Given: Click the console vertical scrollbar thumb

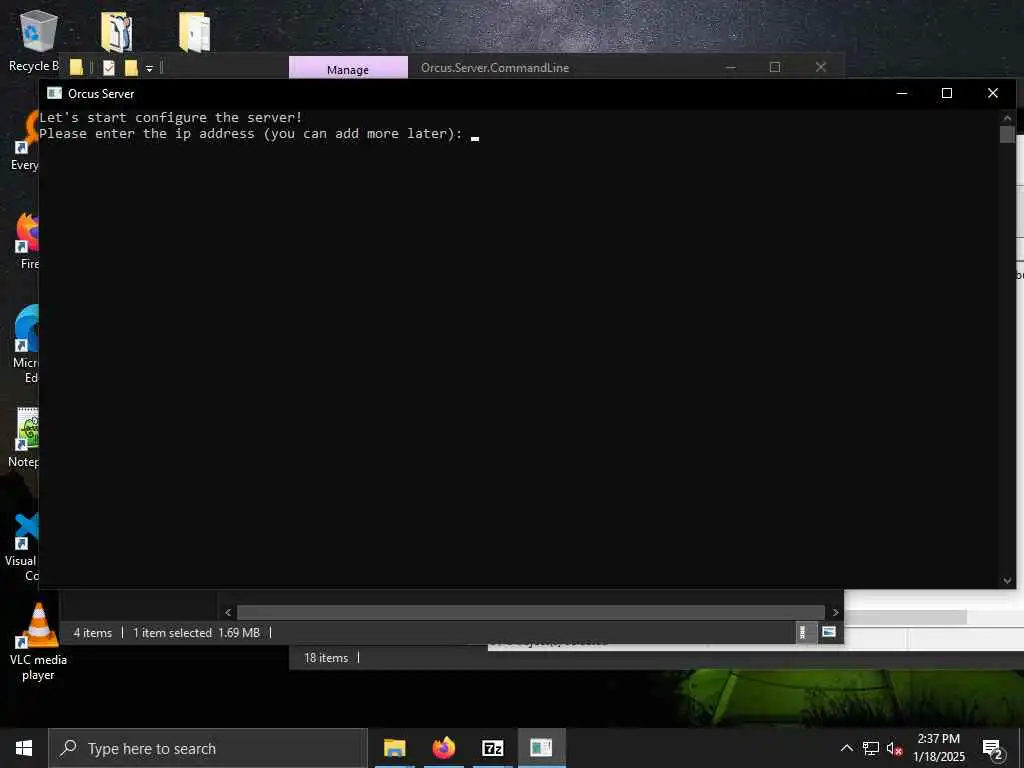Looking at the screenshot, I should (x=1007, y=135).
